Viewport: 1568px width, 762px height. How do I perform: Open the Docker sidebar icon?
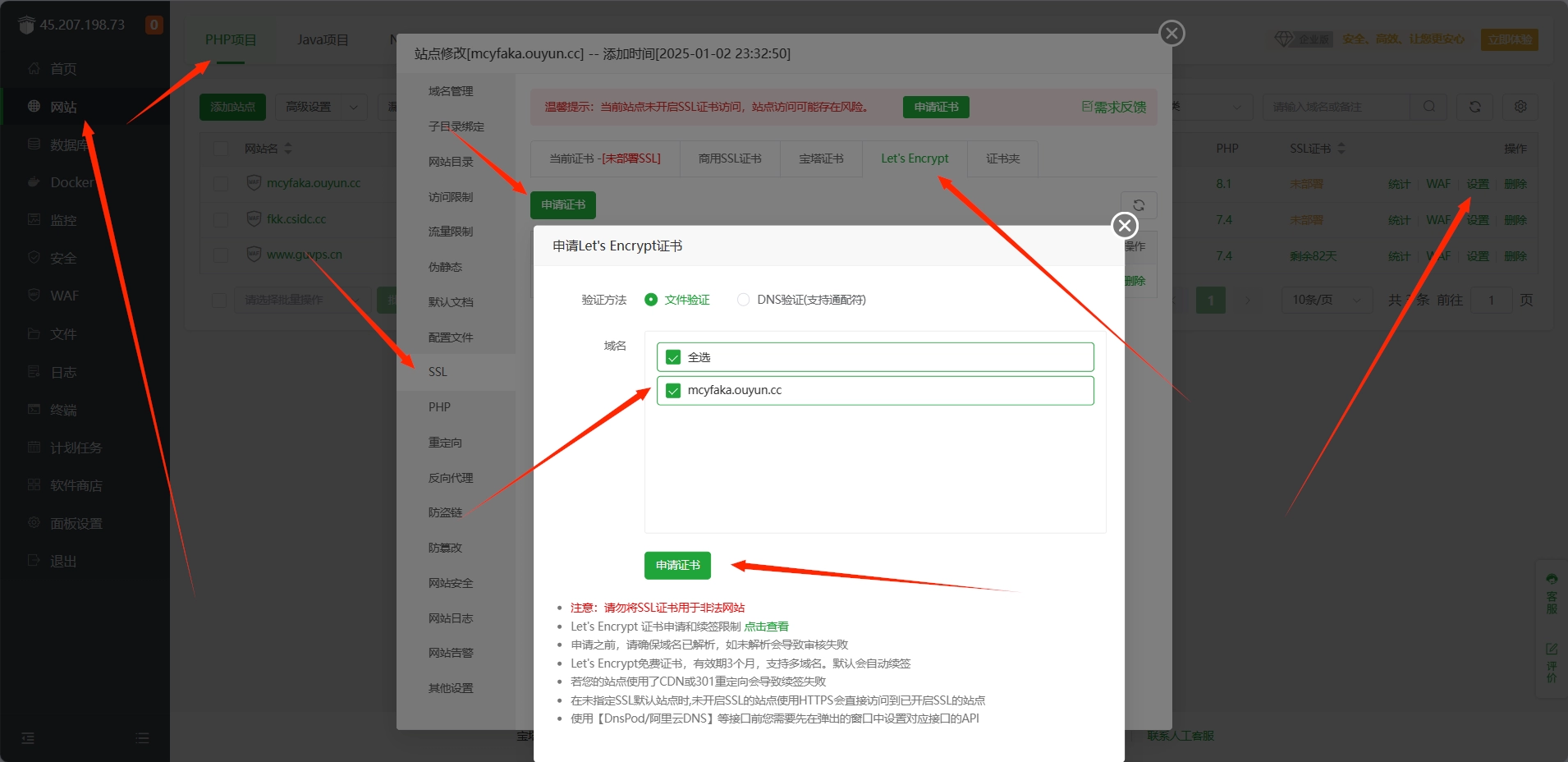click(x=34, y=181)
